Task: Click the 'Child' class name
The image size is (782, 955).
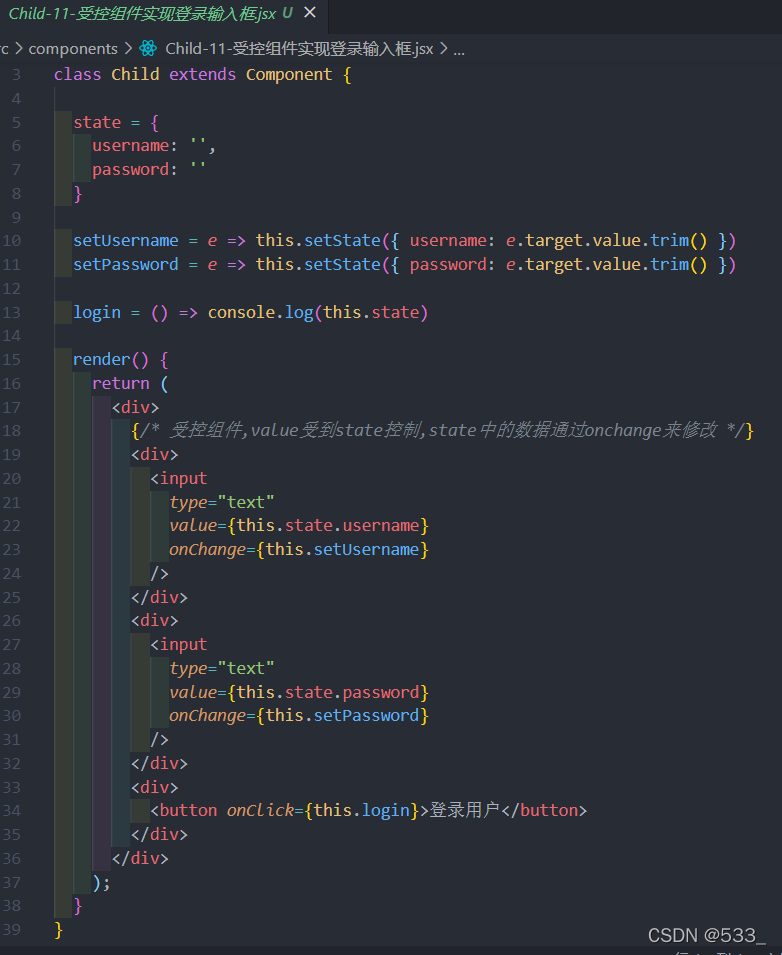Action: (135, 74)
